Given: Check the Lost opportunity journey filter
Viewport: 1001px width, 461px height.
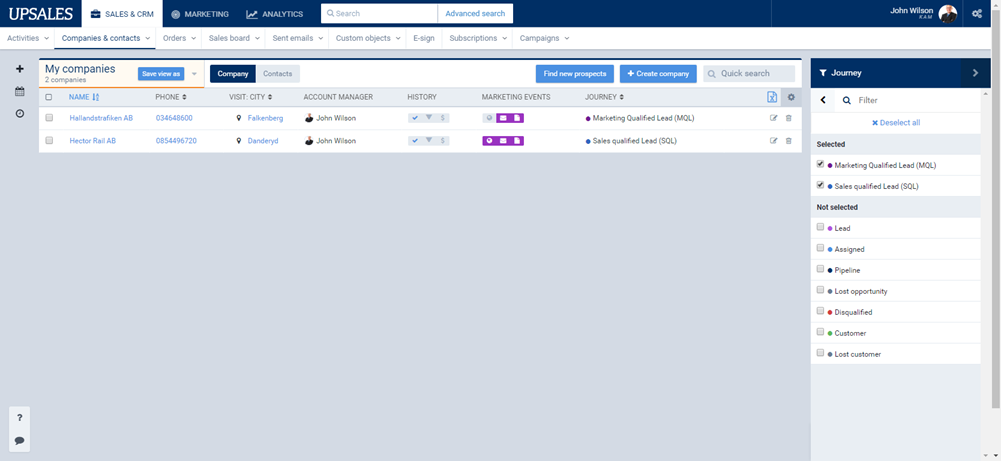Looking at the screenshot, I should click(x=820, y=291).
